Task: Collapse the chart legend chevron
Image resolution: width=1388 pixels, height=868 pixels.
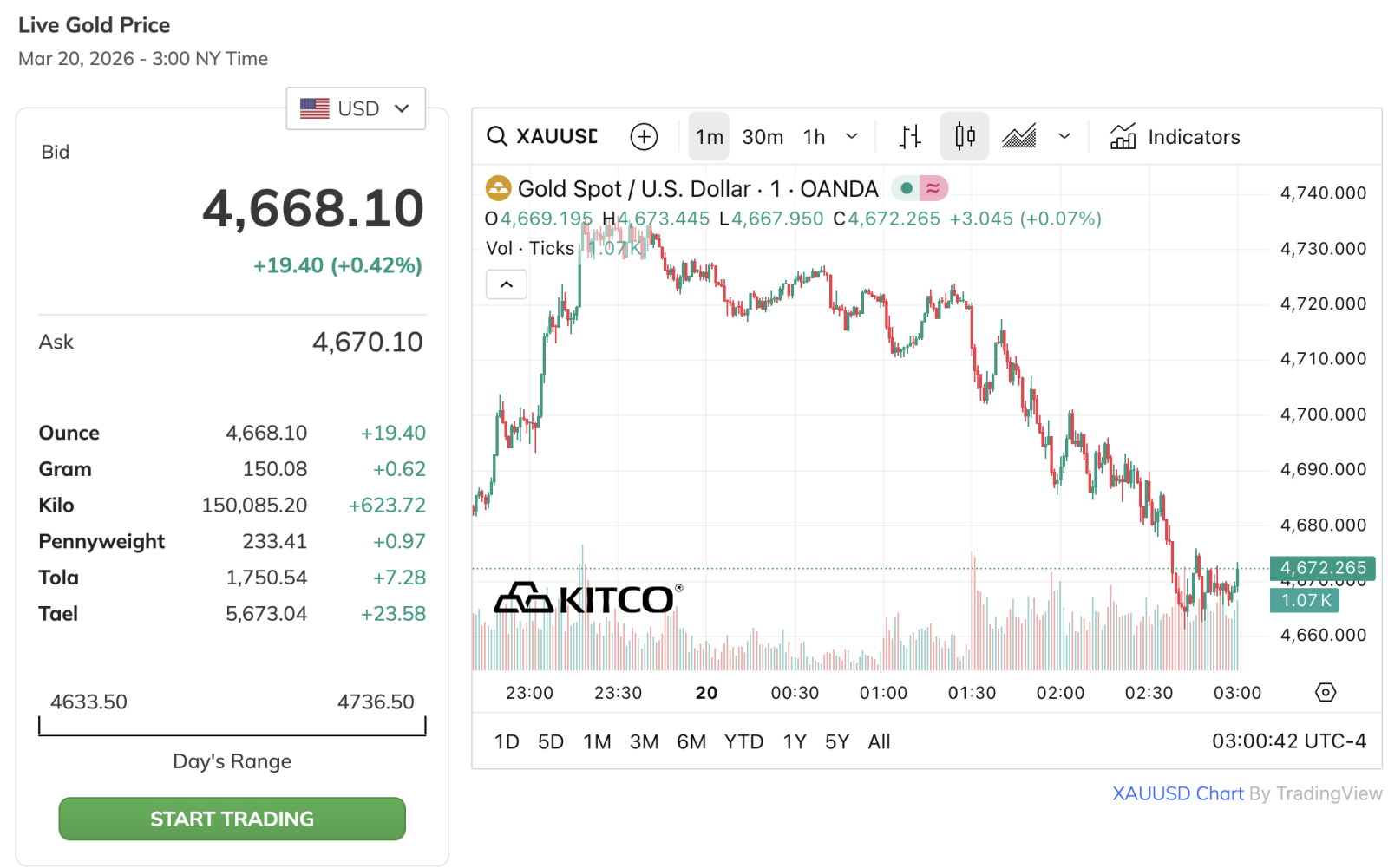Action: pyautogui.click(x=507, y=284)
